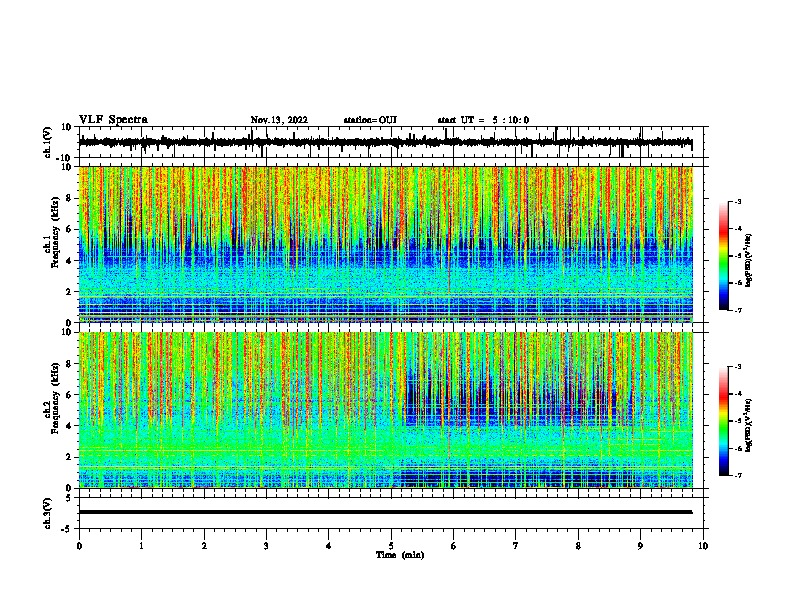This screenshot has width=792, height=612.
Task: Click time axis tick label "10"
Action: point(703,546)
